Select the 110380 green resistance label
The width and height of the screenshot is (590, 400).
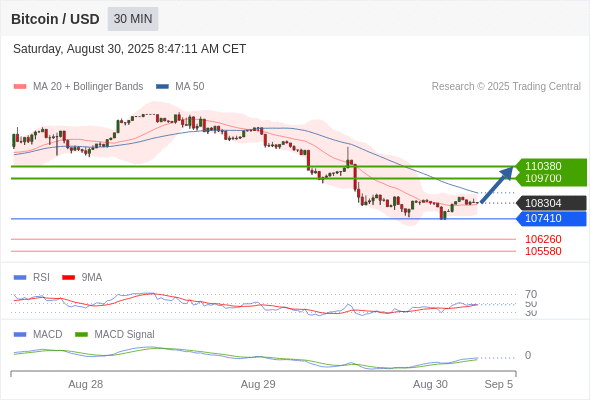[543, 166]
